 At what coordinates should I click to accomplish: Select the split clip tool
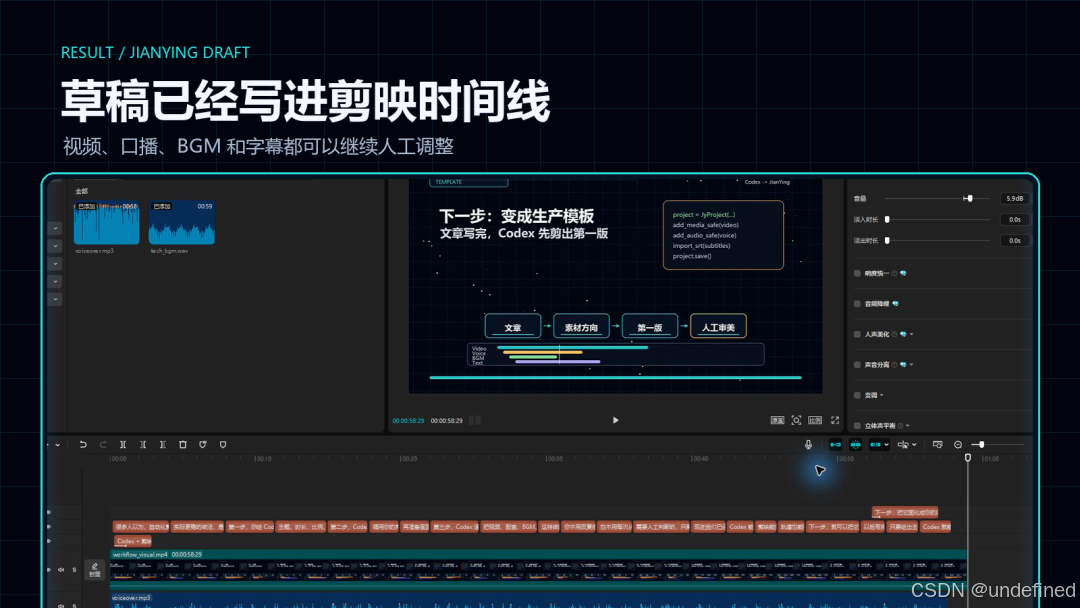pos(123,445)
